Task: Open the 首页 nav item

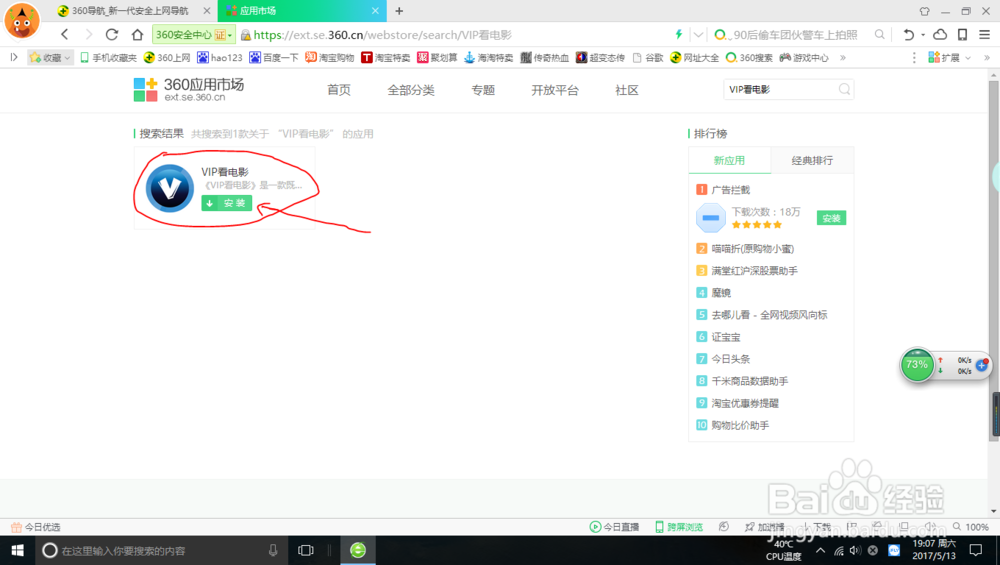Action: 339,90
